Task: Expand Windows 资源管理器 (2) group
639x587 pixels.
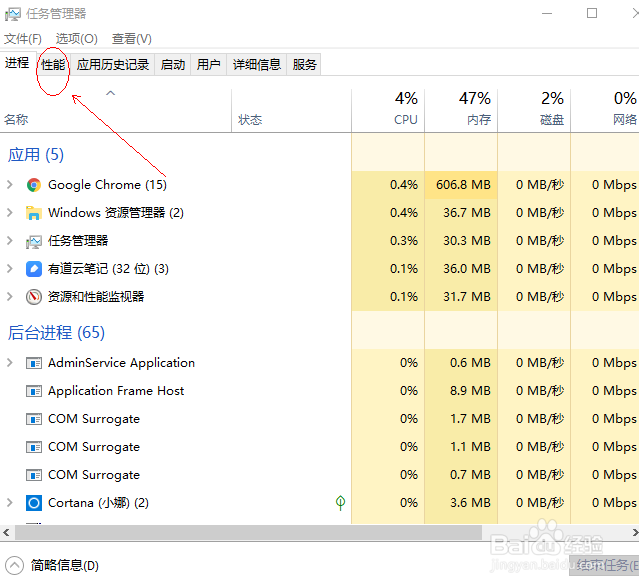Action: click(10, 212)
